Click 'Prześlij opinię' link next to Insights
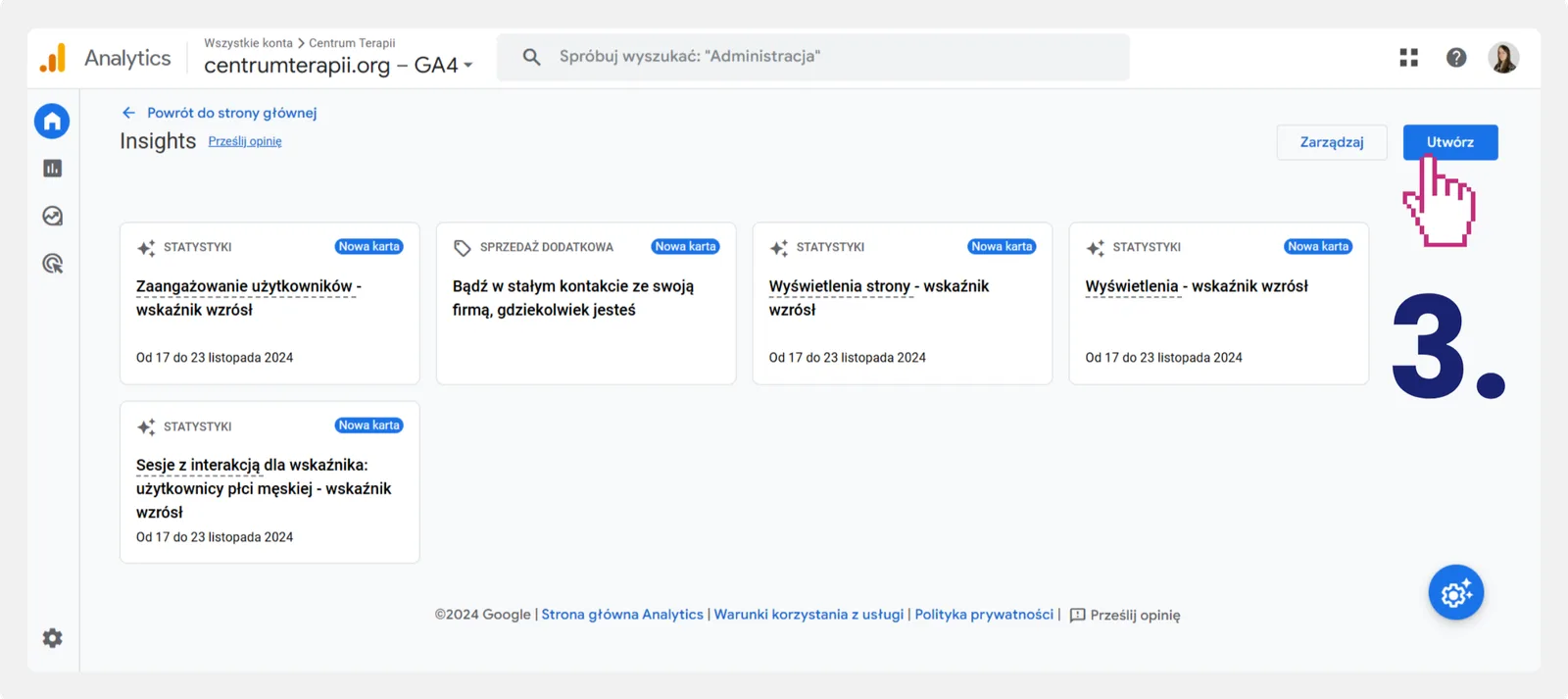This screenshot has height=699, width=1568. point(245,141)
